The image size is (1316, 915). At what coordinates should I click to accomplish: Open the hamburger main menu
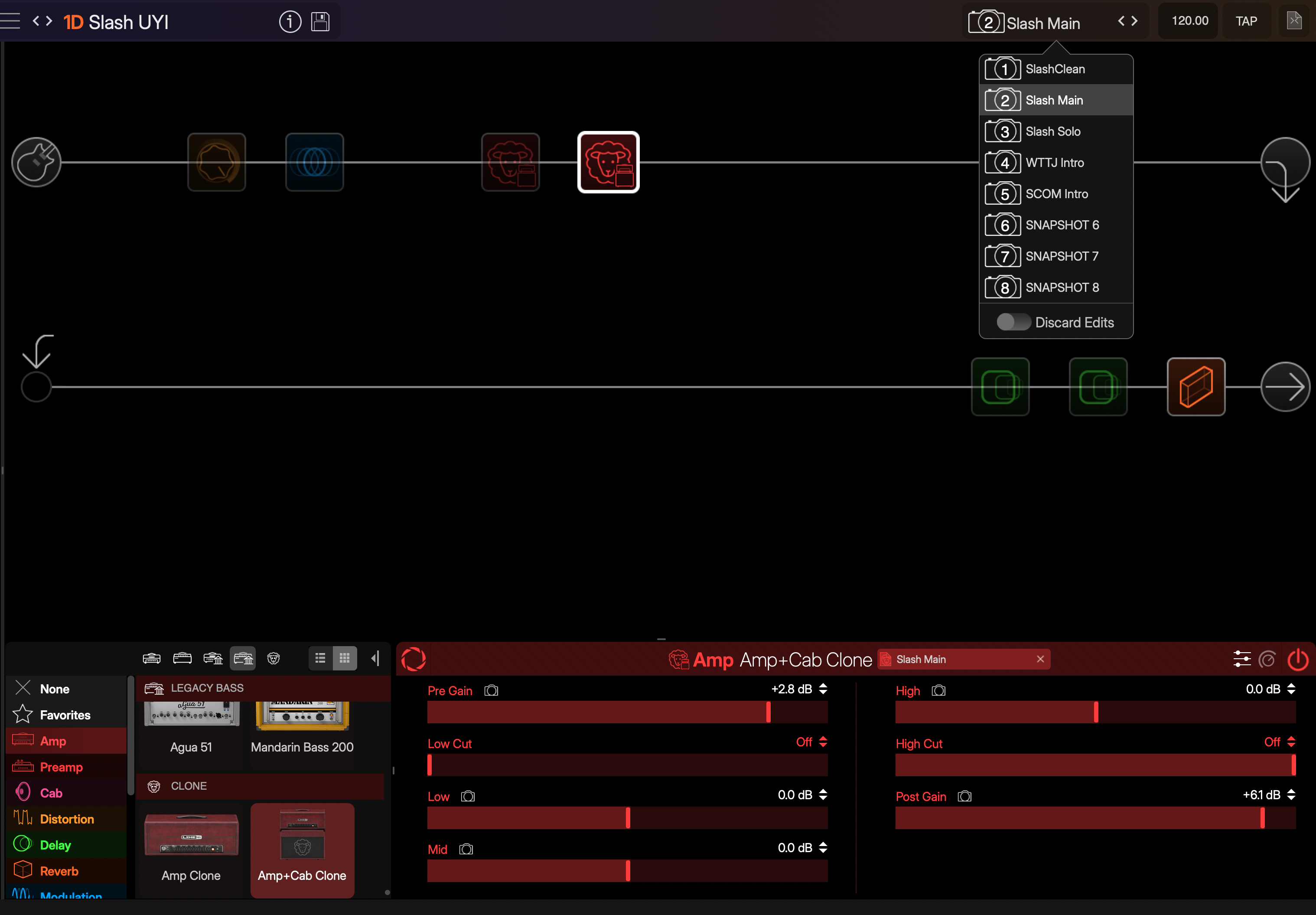coord(10,21)
